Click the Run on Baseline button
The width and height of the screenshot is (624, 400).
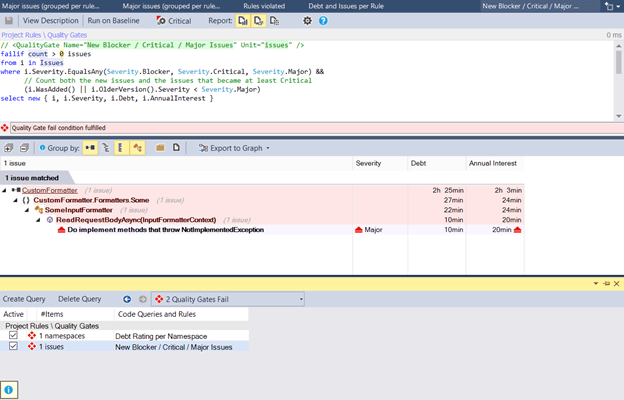(x=114, y=20)
